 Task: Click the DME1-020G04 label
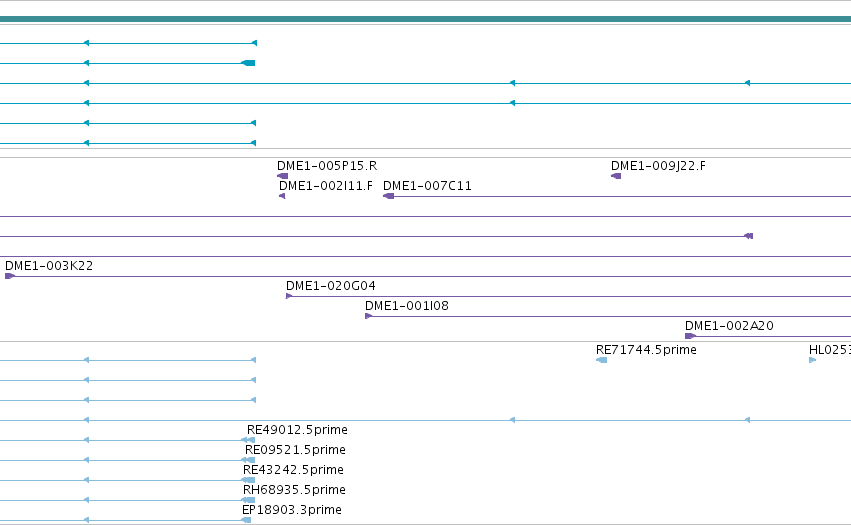pyautogui.click(x=331, y=286)
